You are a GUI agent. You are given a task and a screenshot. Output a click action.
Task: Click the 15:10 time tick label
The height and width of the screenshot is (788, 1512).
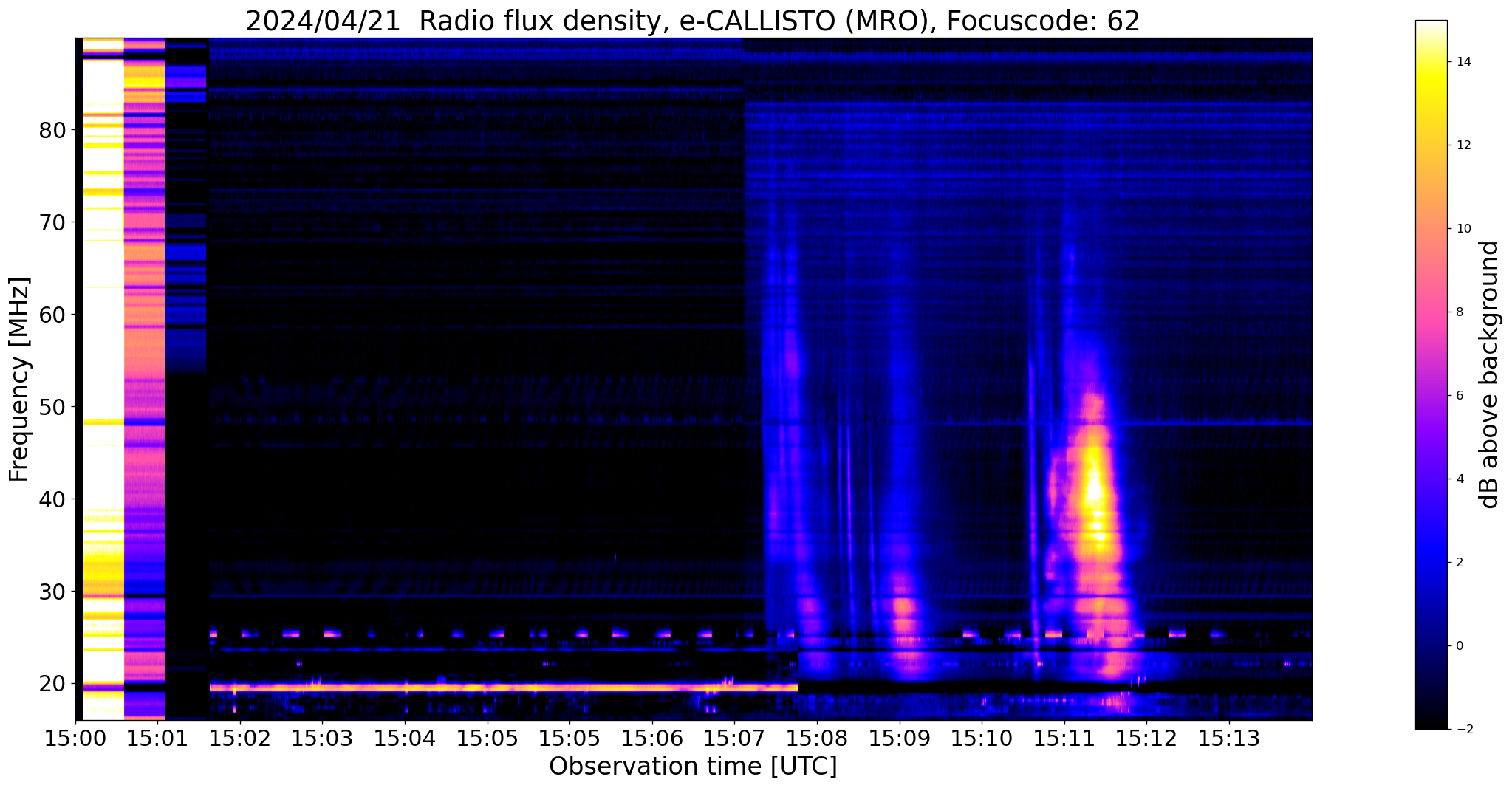982,737
